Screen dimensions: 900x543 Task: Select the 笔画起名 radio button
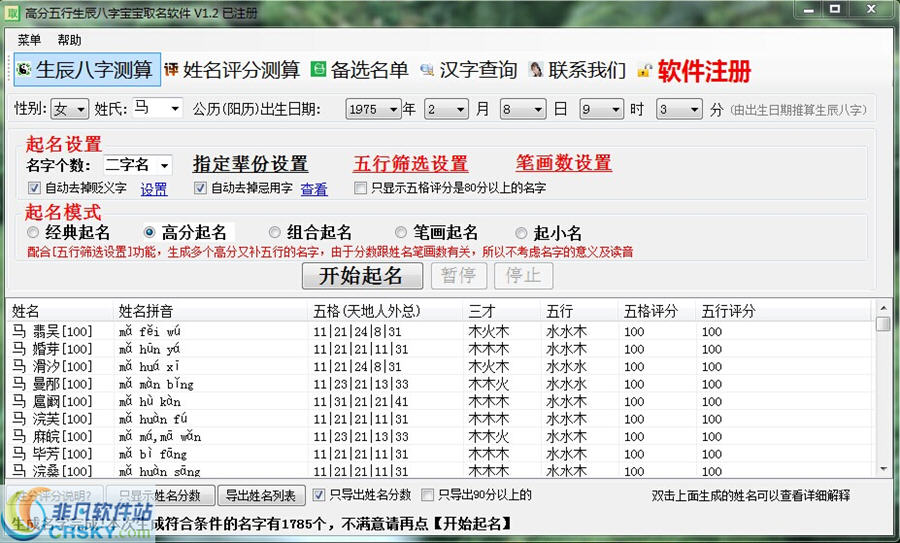(401, 232)
